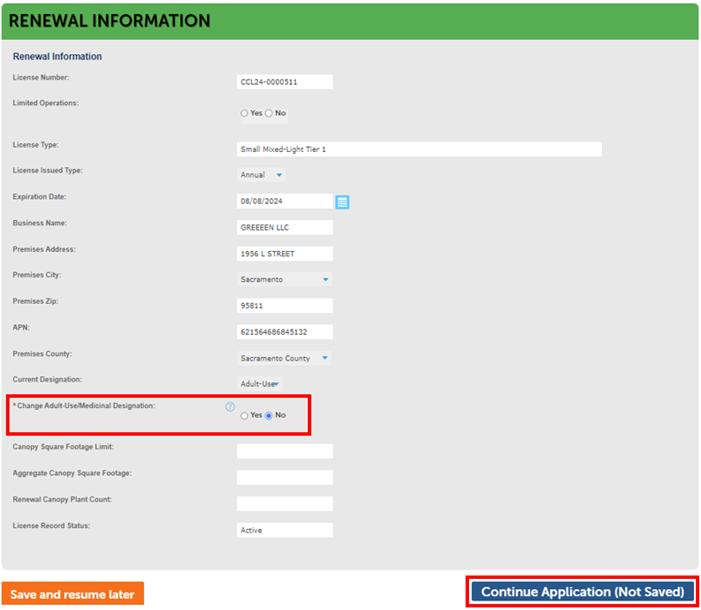Click into the Premises Address field

284,253
